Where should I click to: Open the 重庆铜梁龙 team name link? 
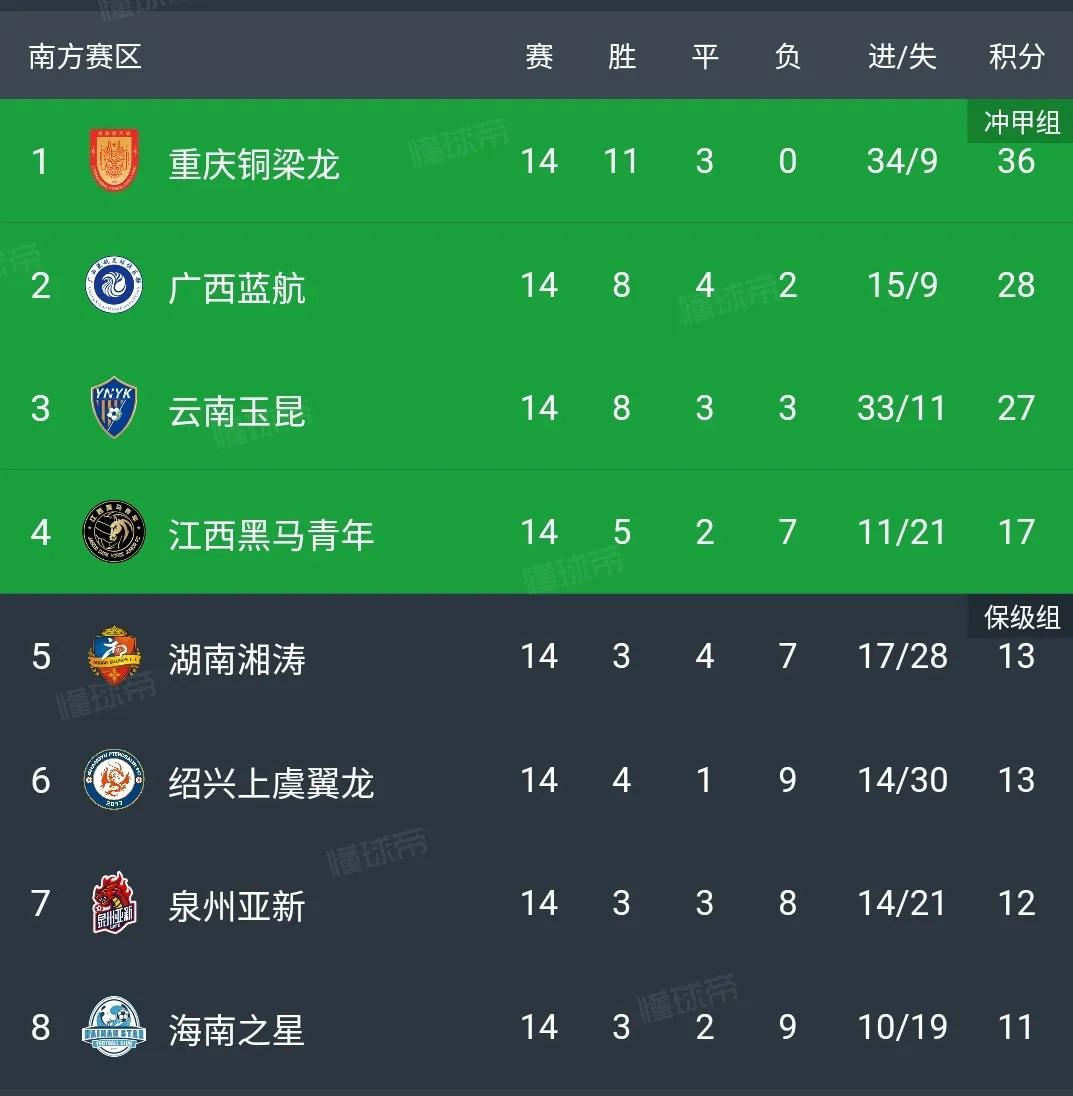click(x=254, y=164)
